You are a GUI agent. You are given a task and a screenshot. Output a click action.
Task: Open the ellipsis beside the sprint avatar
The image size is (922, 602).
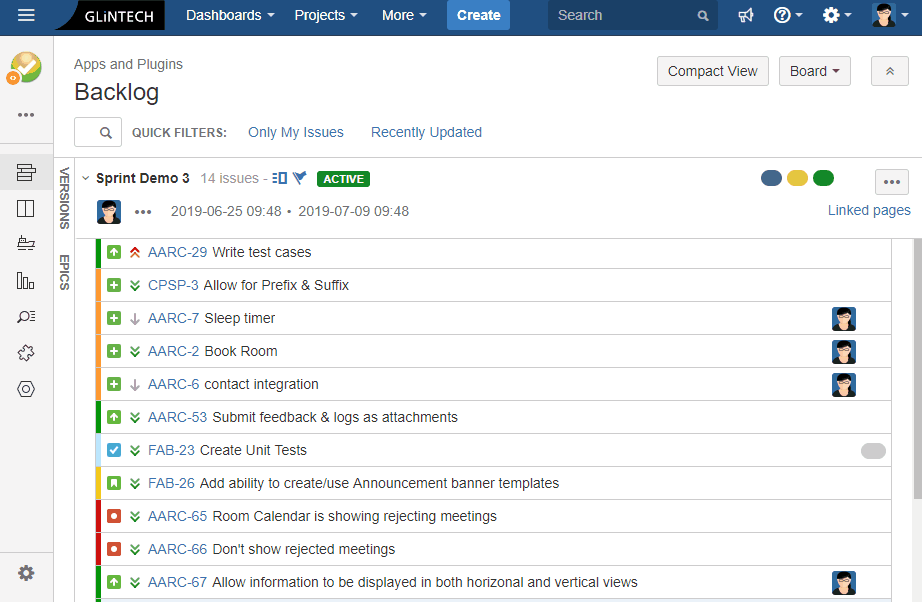143,212
